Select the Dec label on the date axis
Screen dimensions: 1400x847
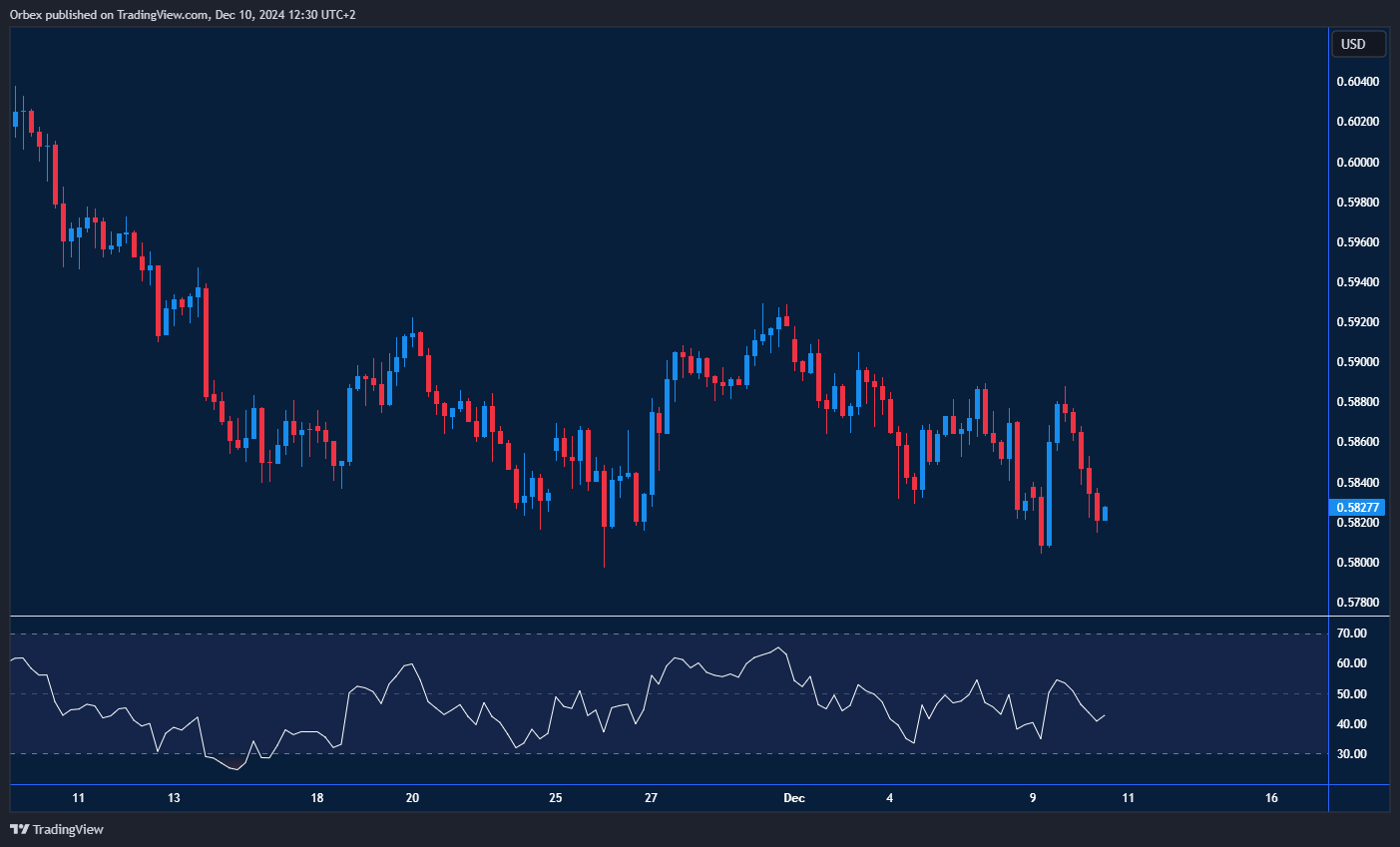(x=794, y=798)
